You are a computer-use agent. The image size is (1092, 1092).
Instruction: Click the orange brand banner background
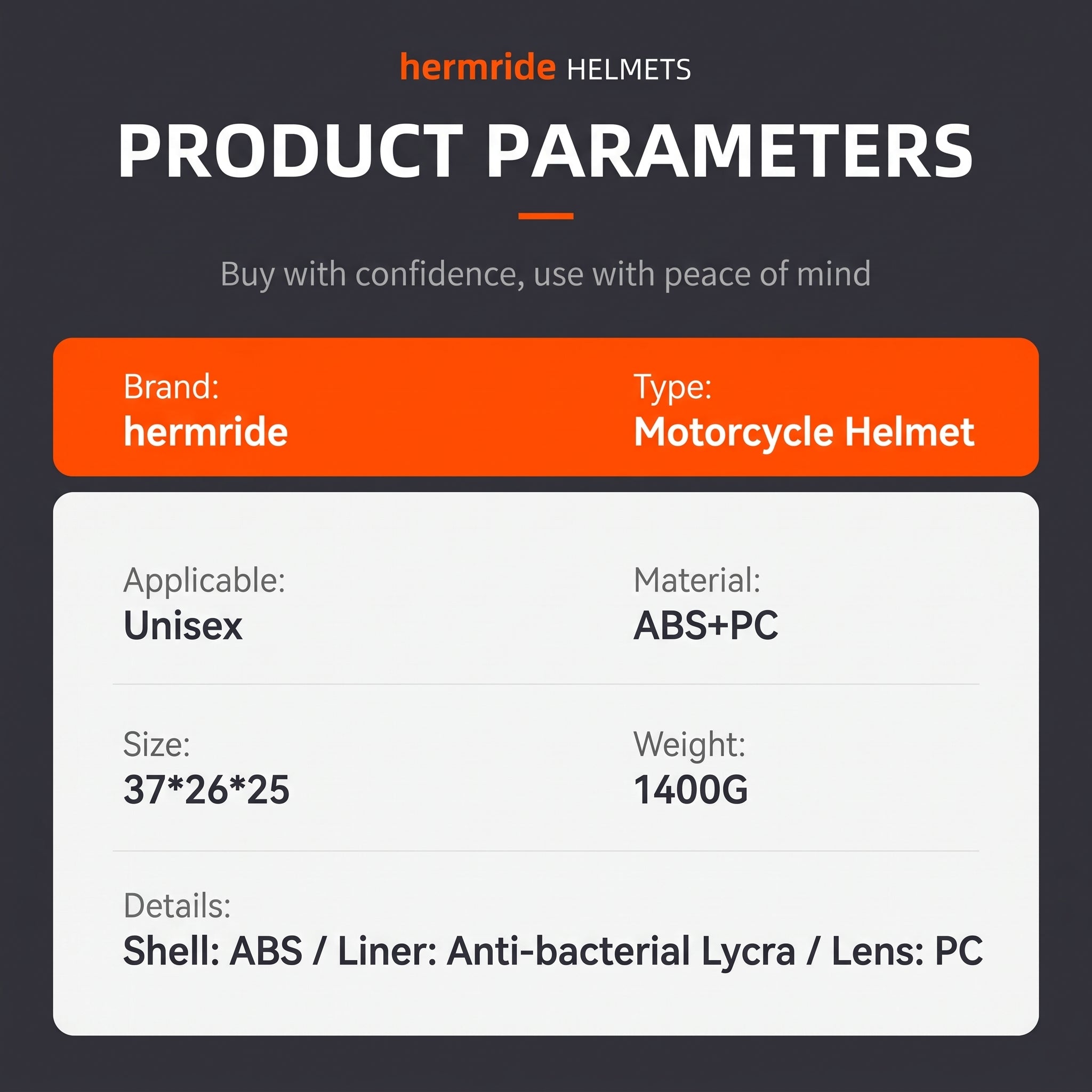click(545, 407)
